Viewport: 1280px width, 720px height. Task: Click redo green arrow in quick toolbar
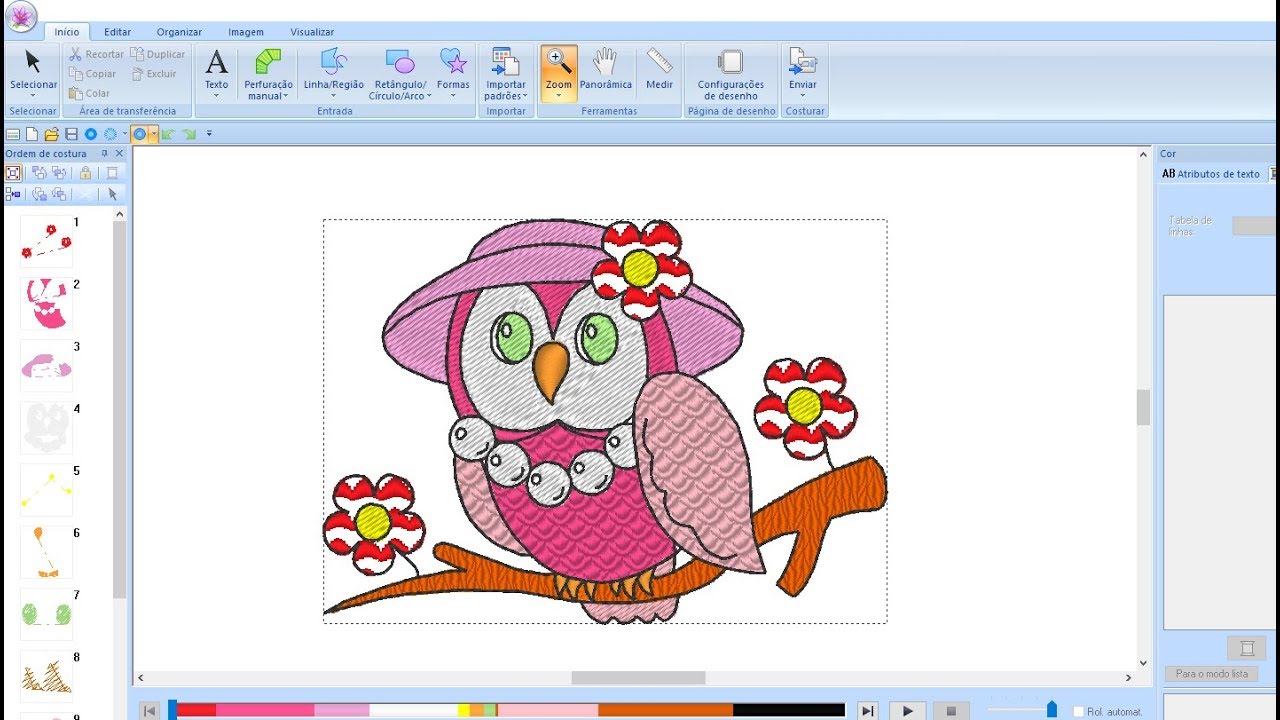click(188, 134)
